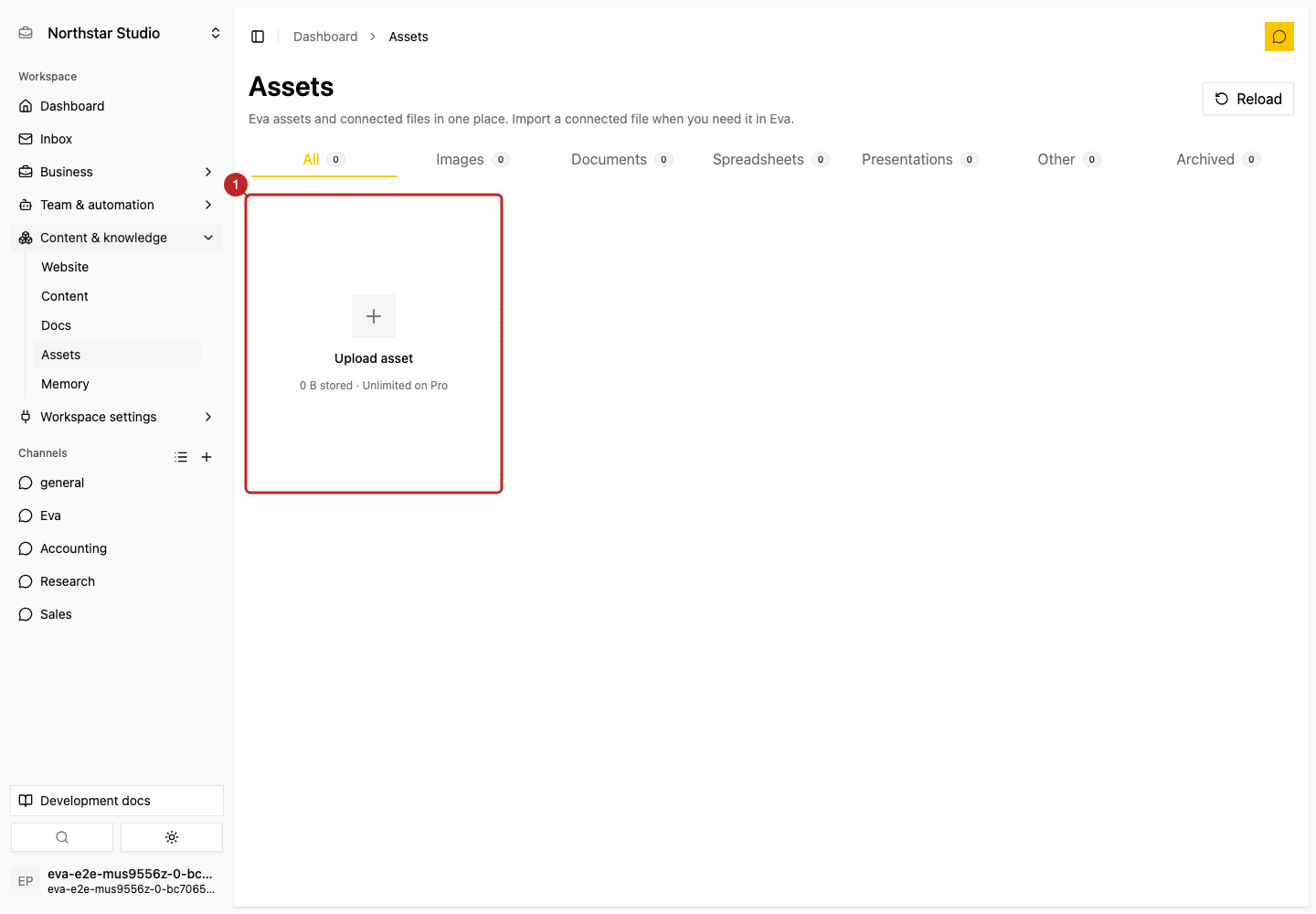Open Content sub-item in sidebar
This screenshot has width=1316, height=914.
click(65, 296)
